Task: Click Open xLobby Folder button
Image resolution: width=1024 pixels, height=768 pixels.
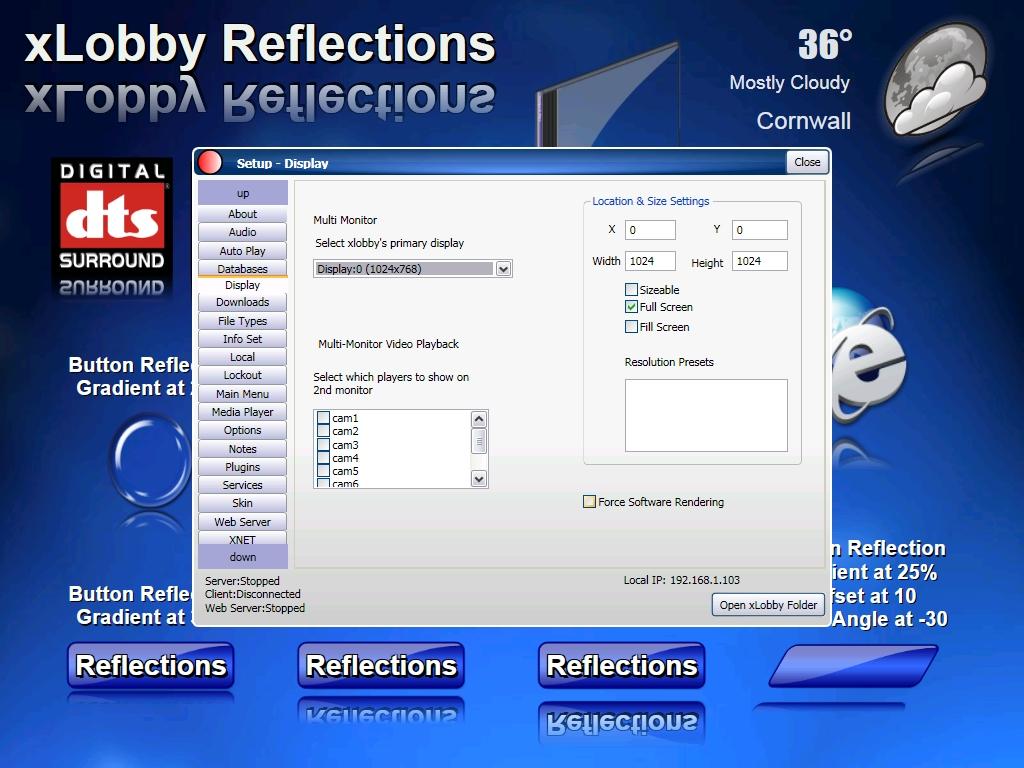Action: (768, 605)
